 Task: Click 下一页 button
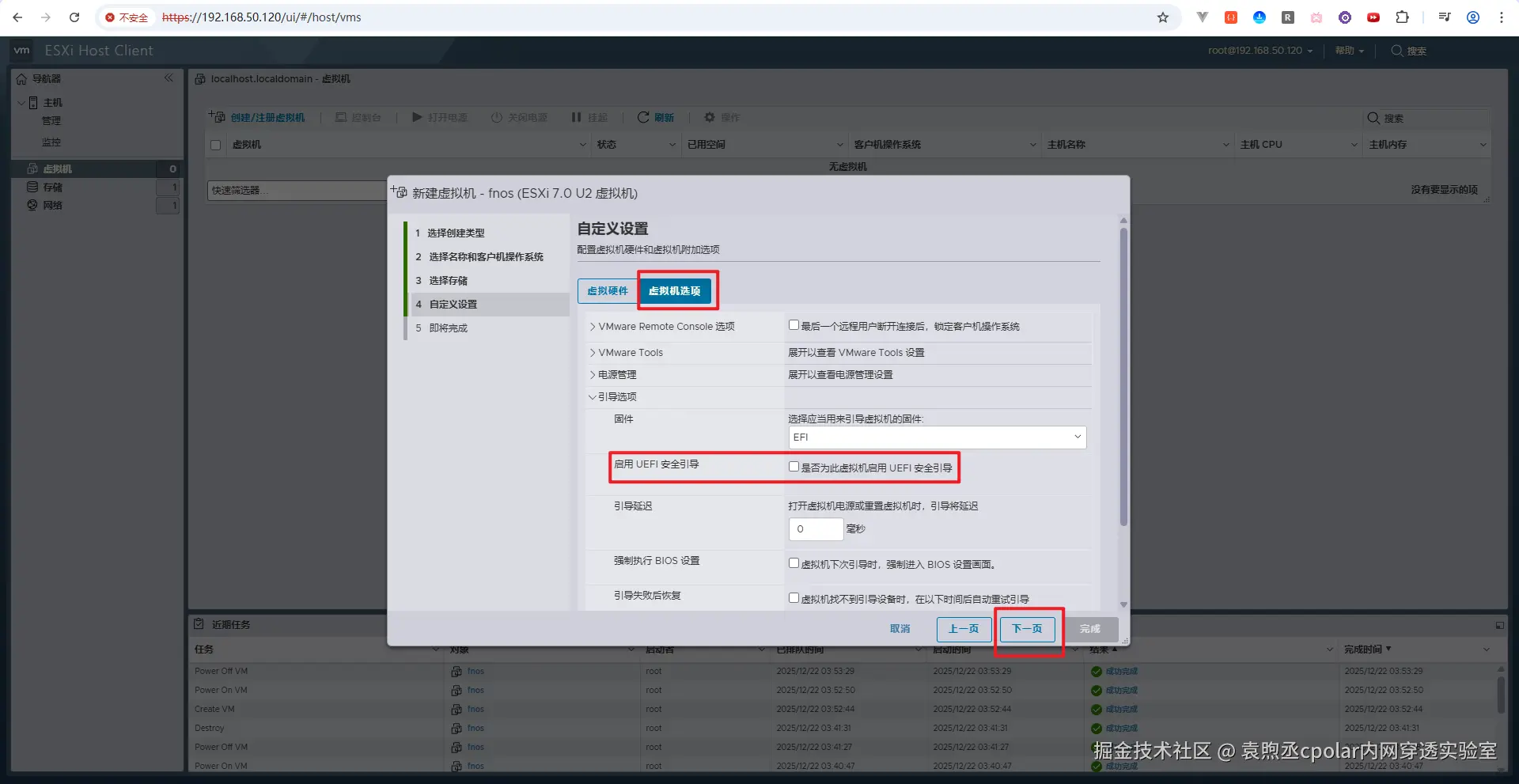click(1027, 629)
